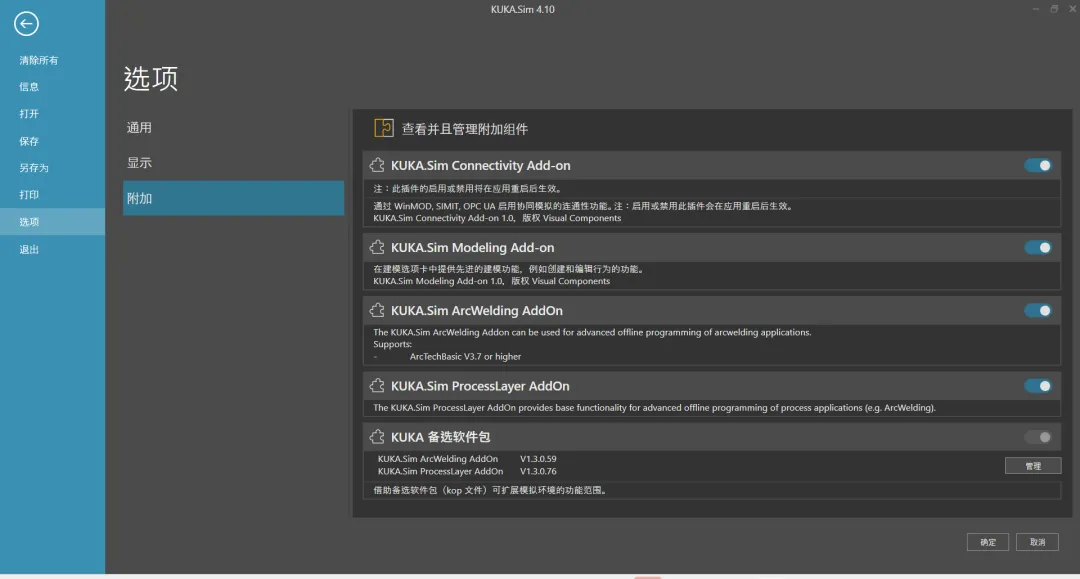Screen dimensions: 1080x579
Task: Click the Connectivity Add-on plugin icon
Action: (377, 165)
